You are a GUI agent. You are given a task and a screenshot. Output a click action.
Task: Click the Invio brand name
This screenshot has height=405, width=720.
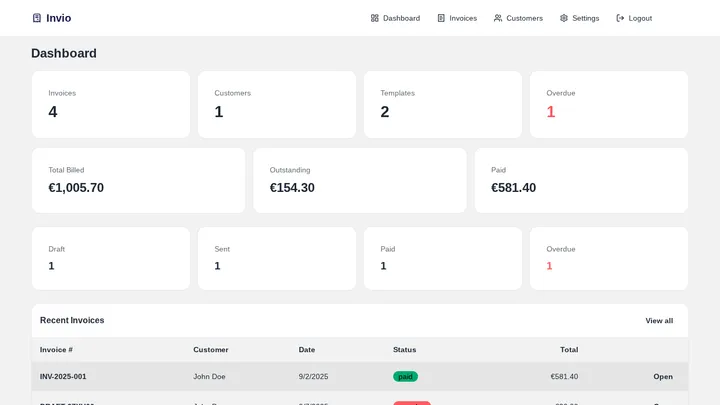point(58,18)
